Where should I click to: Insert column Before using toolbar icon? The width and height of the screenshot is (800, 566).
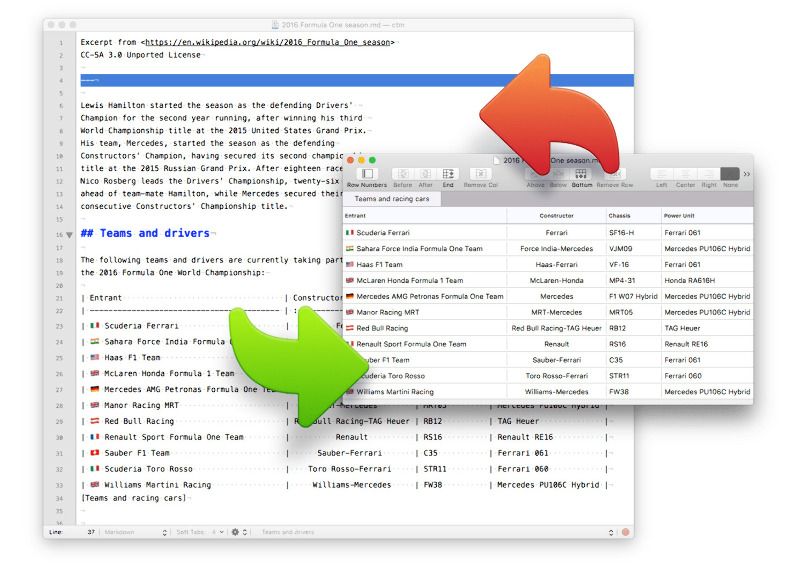[x=403, y=174]
